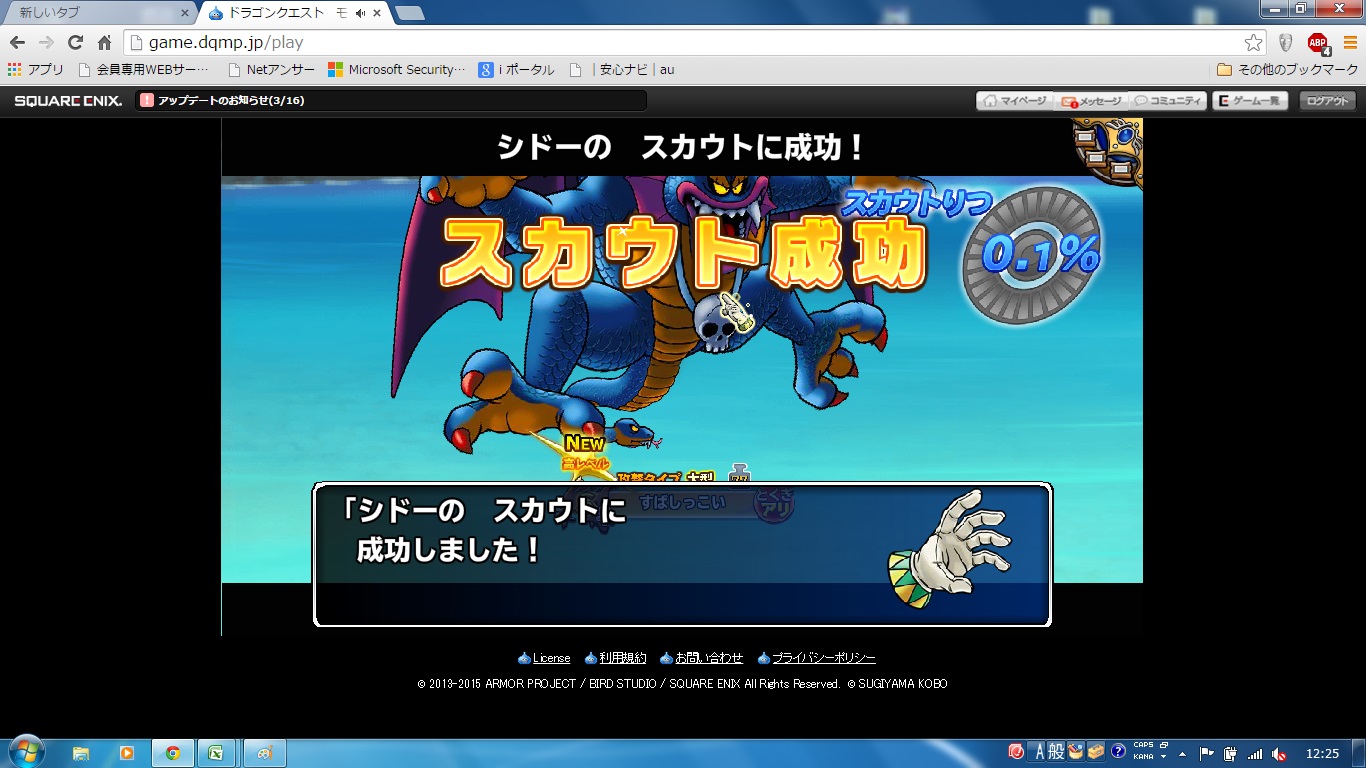Expand the その他のブックマーク folder
This screenshot has width=1366, height=768.
tap(1283, 70)
